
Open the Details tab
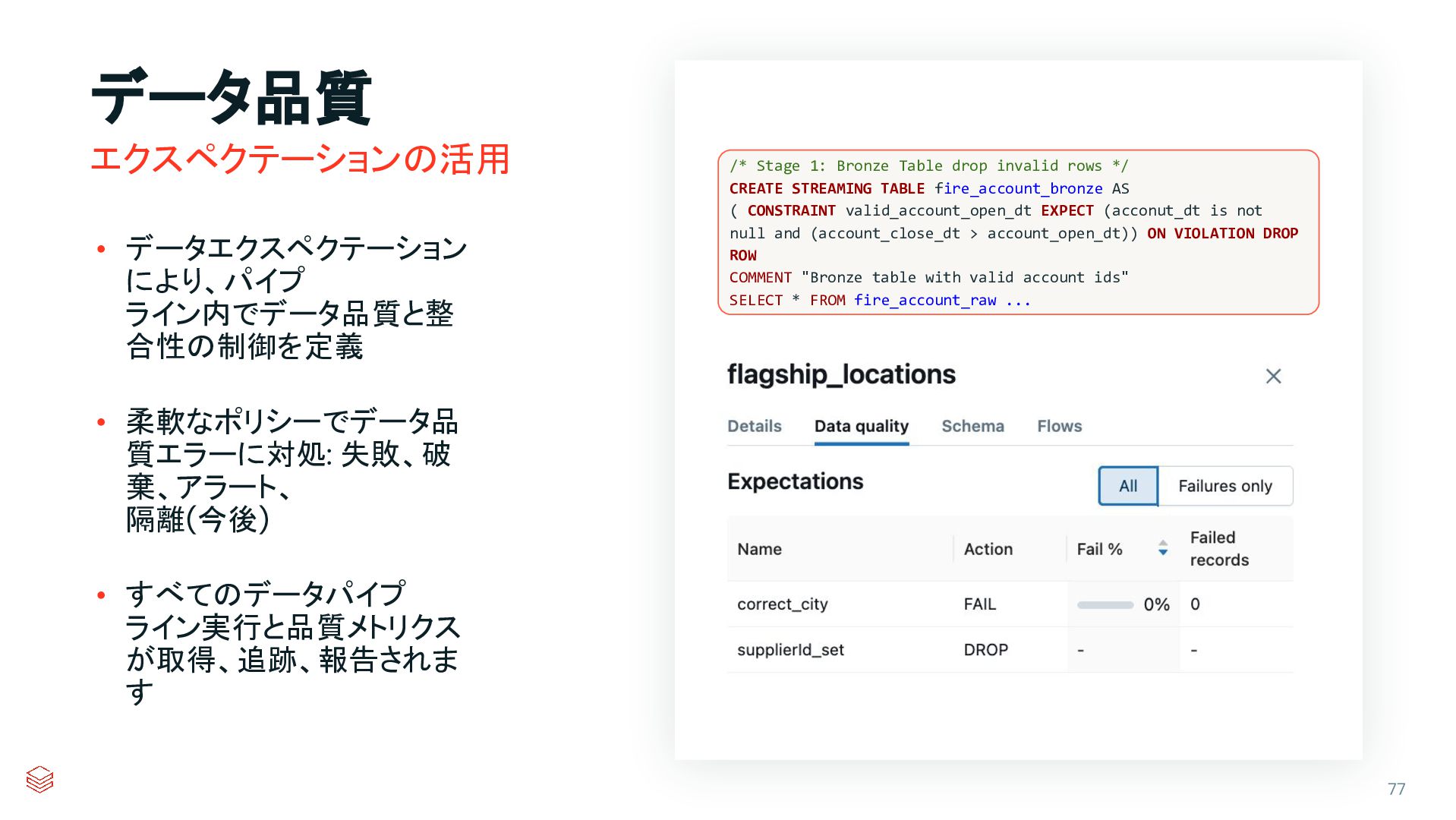point(754,426)
